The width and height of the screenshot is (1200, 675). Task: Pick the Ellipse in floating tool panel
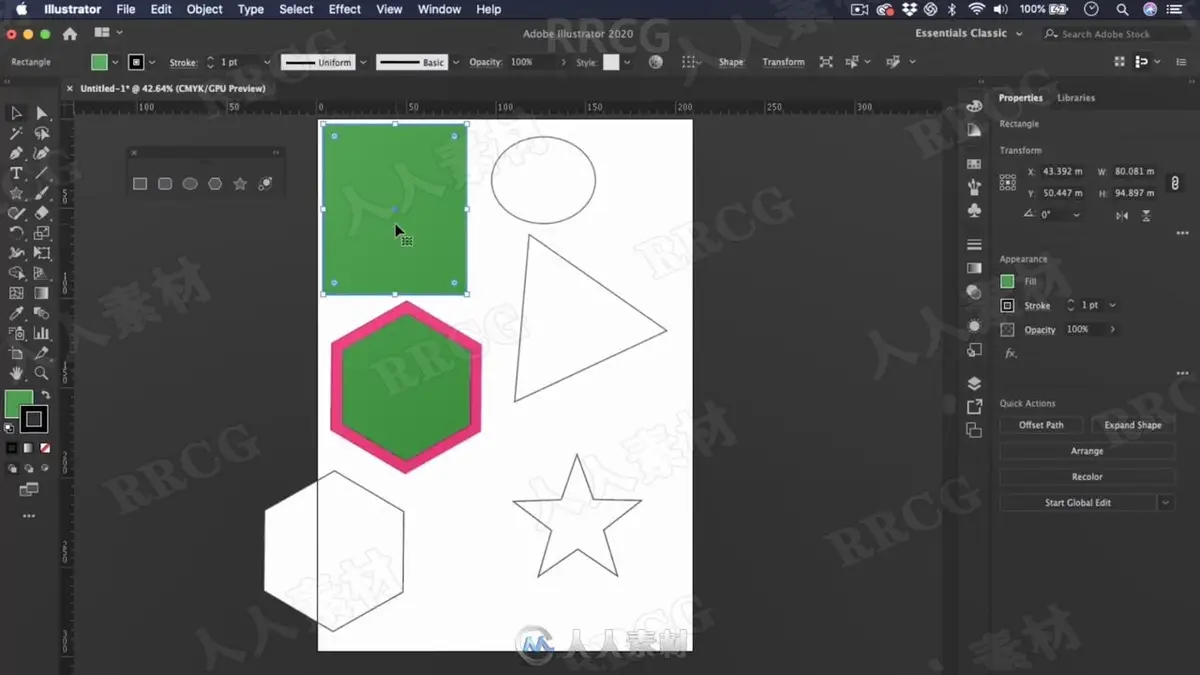(190, 184)
